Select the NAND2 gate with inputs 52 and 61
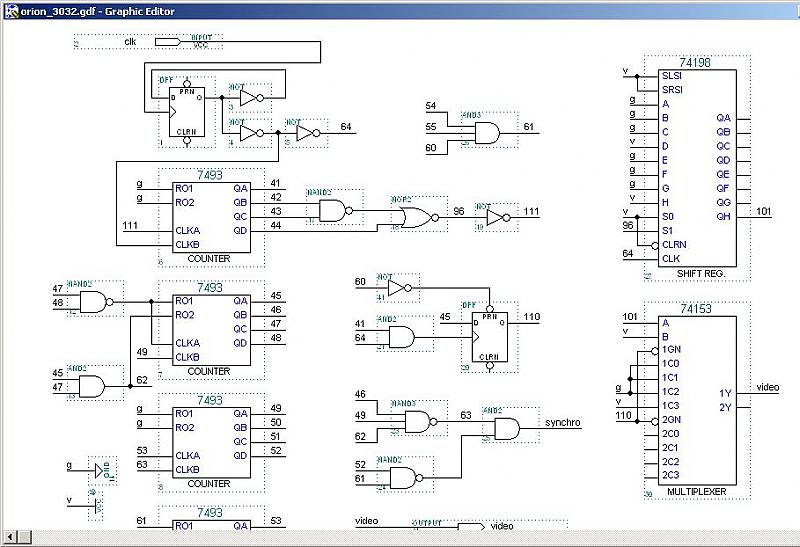This screenshot has width=800, height=547. [404, 477]
